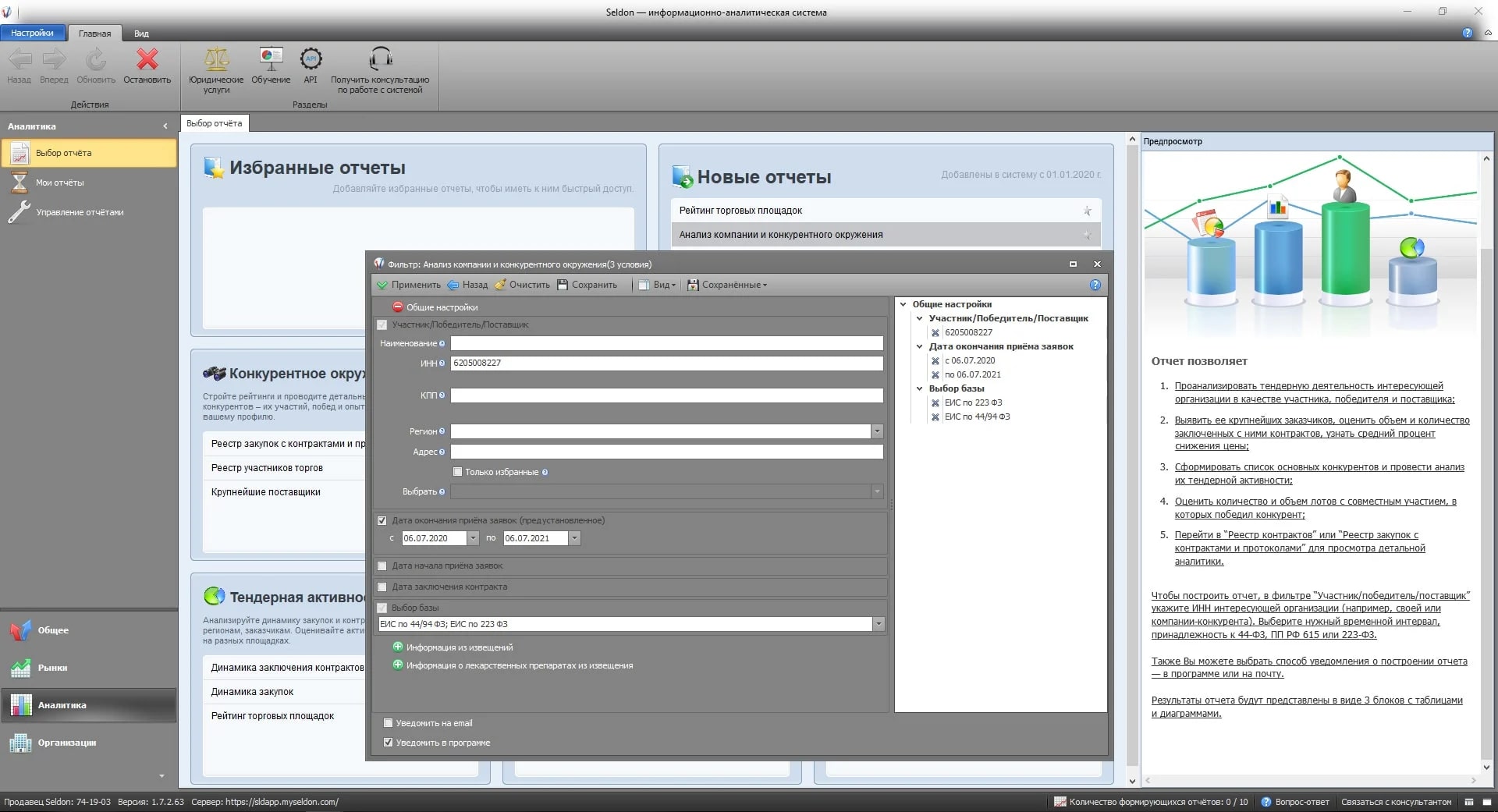Open the Крупнейшие поставщики report
1498x812 pixels.
click(266, 492)
